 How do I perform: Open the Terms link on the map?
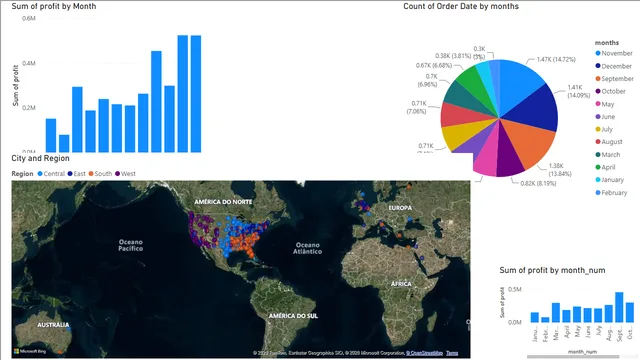pos(452,353)
